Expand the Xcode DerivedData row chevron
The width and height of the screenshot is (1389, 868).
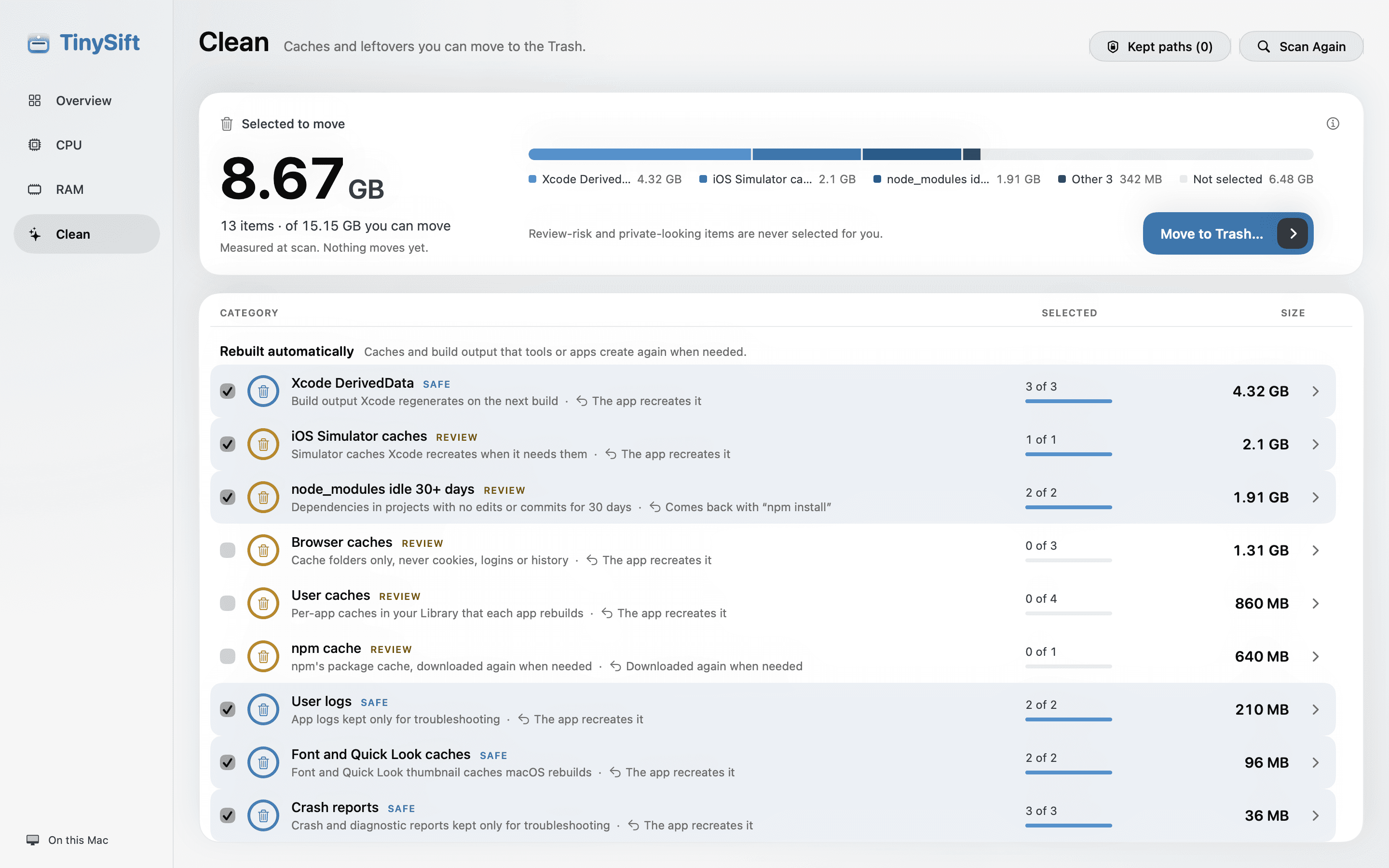click(1316, 391)
